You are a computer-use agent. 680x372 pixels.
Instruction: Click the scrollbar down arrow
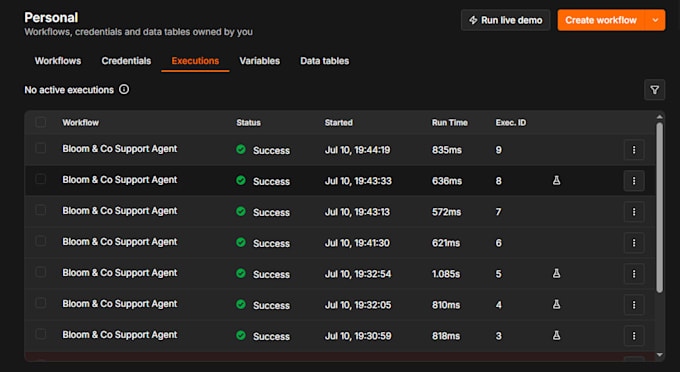pos(660,355)
